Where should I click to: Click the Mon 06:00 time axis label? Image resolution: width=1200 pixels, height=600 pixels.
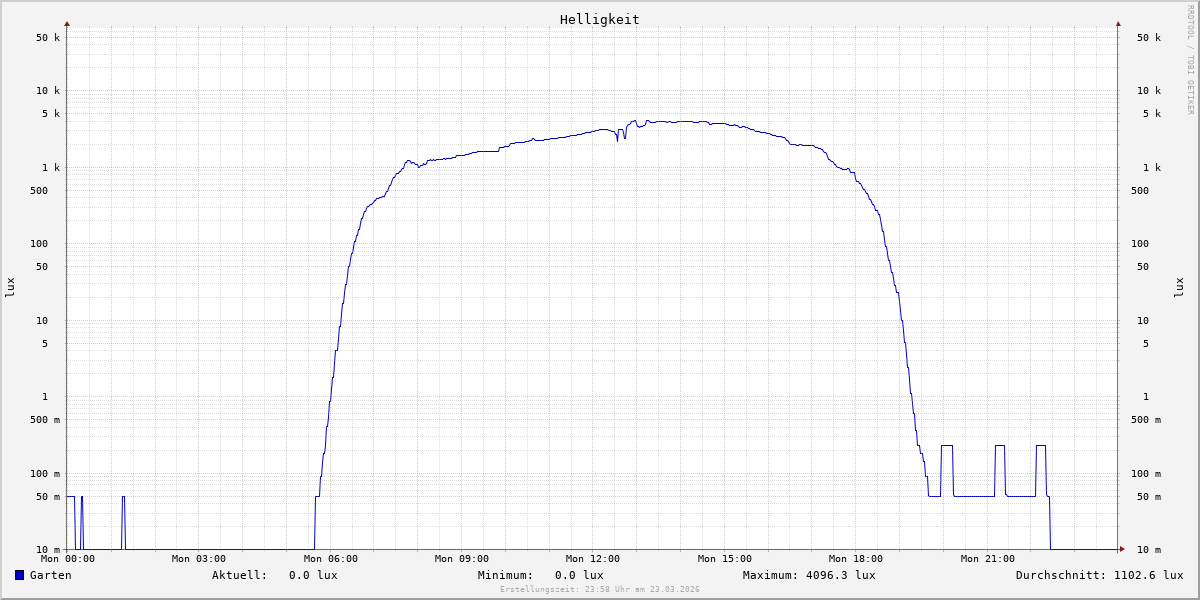click(330, 559)
